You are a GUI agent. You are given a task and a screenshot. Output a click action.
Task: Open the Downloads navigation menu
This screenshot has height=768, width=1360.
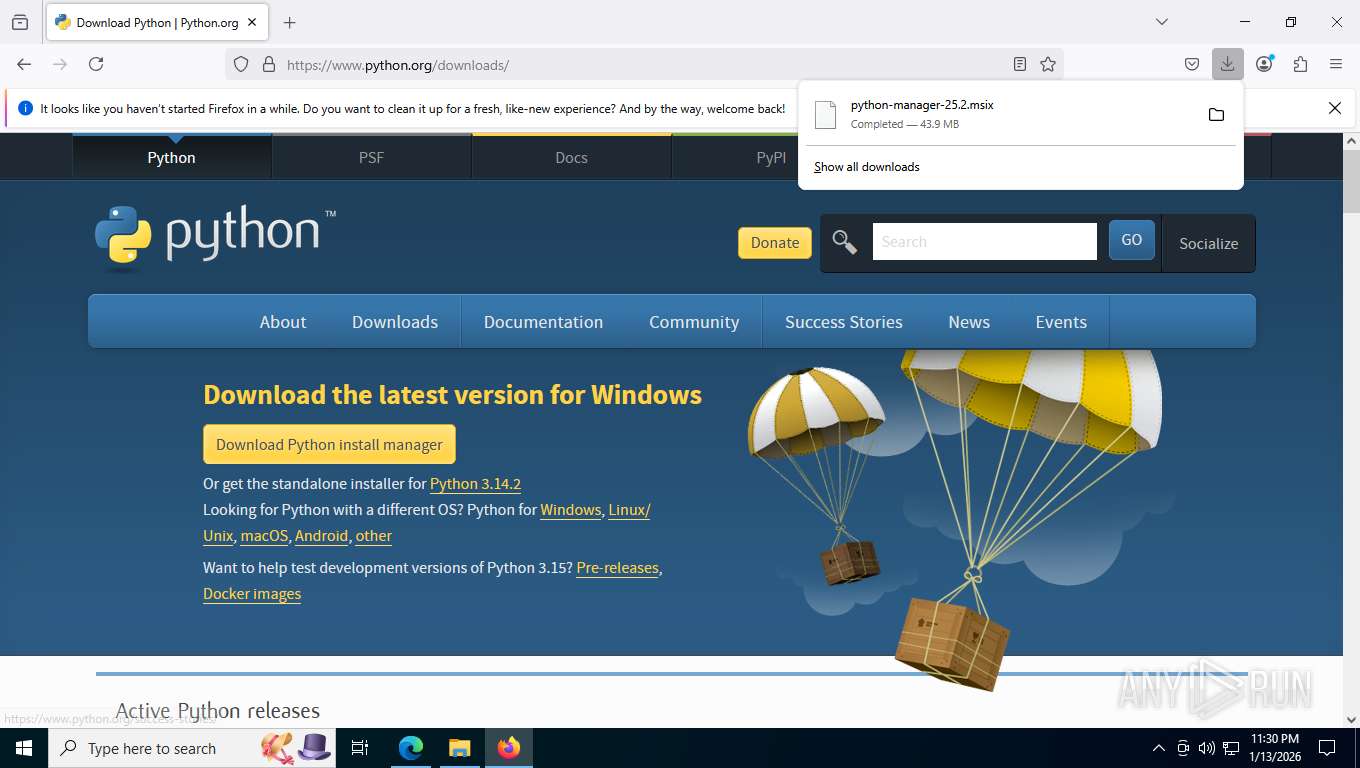[x=395, y=322]
